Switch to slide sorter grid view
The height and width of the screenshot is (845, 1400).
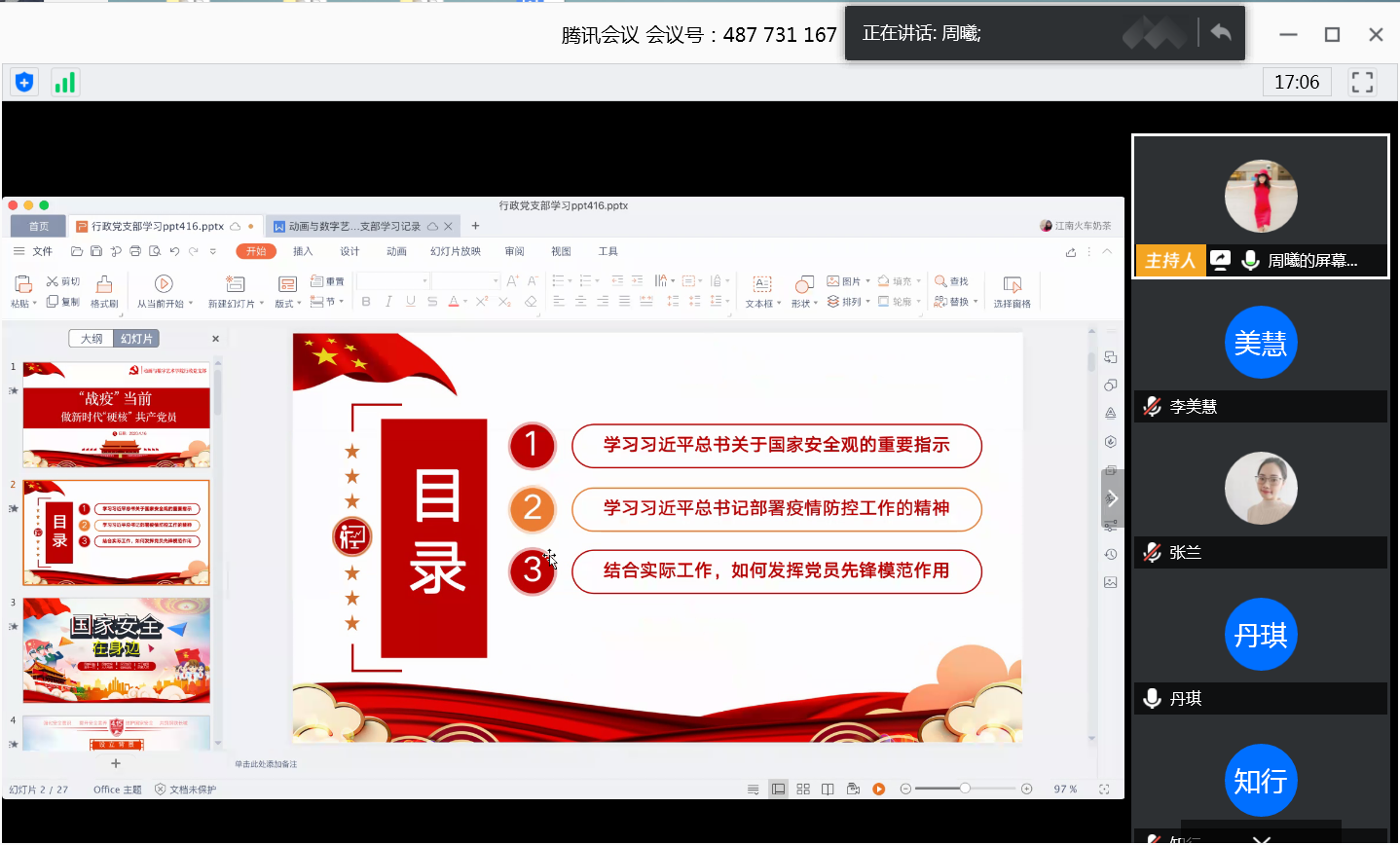(x=803, y=790)
